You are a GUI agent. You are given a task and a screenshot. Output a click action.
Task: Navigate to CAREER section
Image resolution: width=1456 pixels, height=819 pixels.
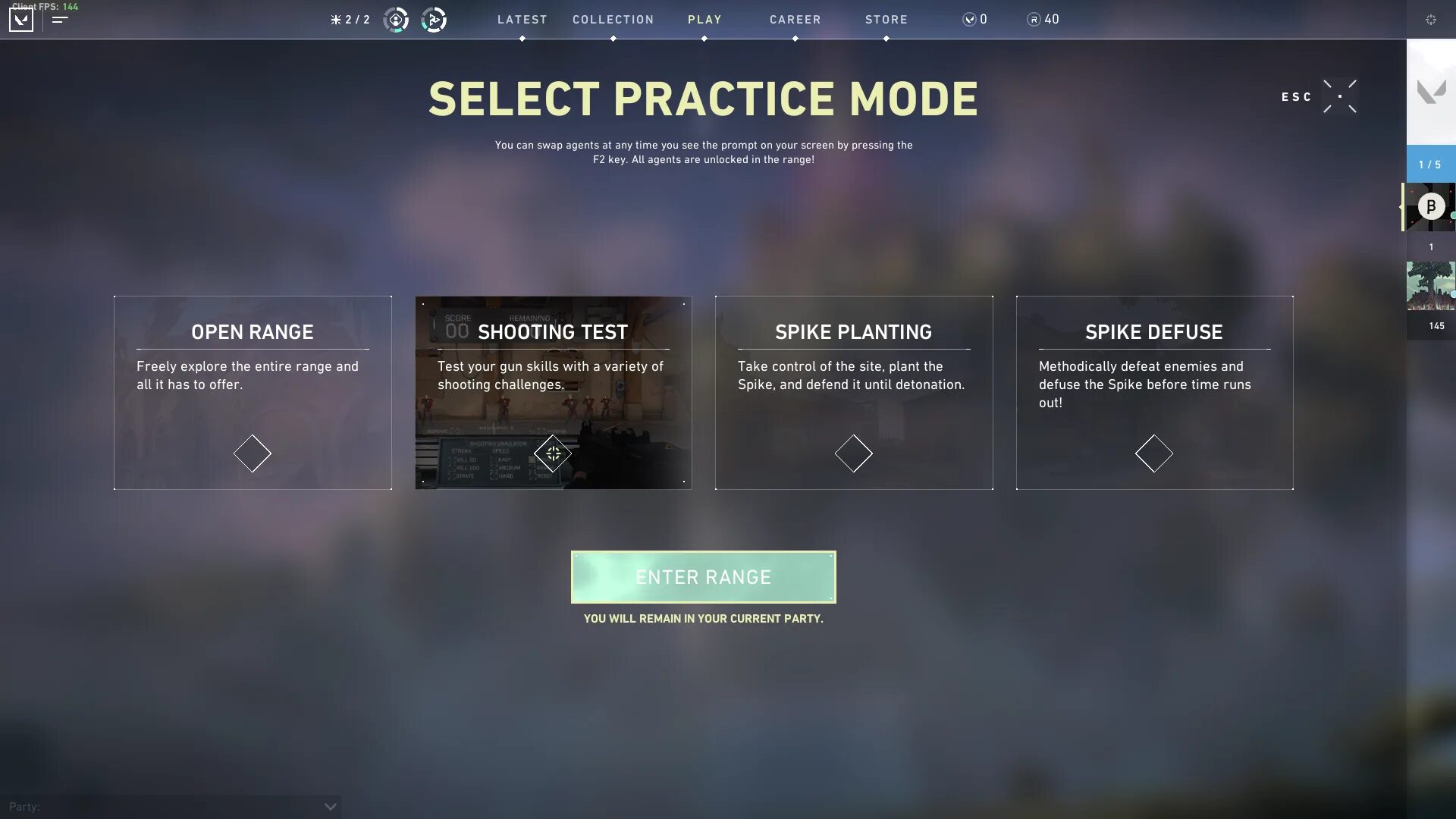click(796, 20)
